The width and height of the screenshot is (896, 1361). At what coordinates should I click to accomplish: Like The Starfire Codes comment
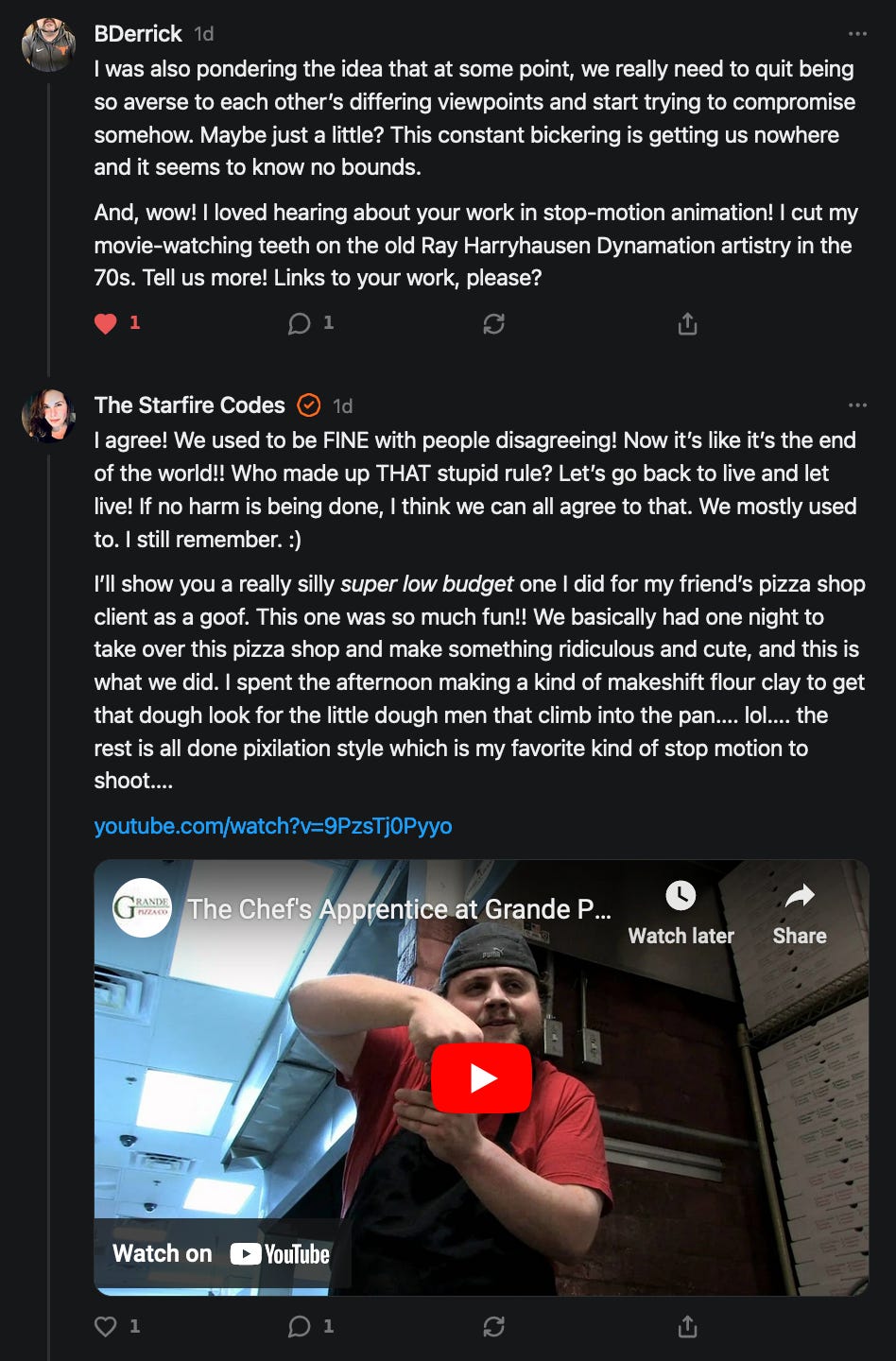[105, 1326]
